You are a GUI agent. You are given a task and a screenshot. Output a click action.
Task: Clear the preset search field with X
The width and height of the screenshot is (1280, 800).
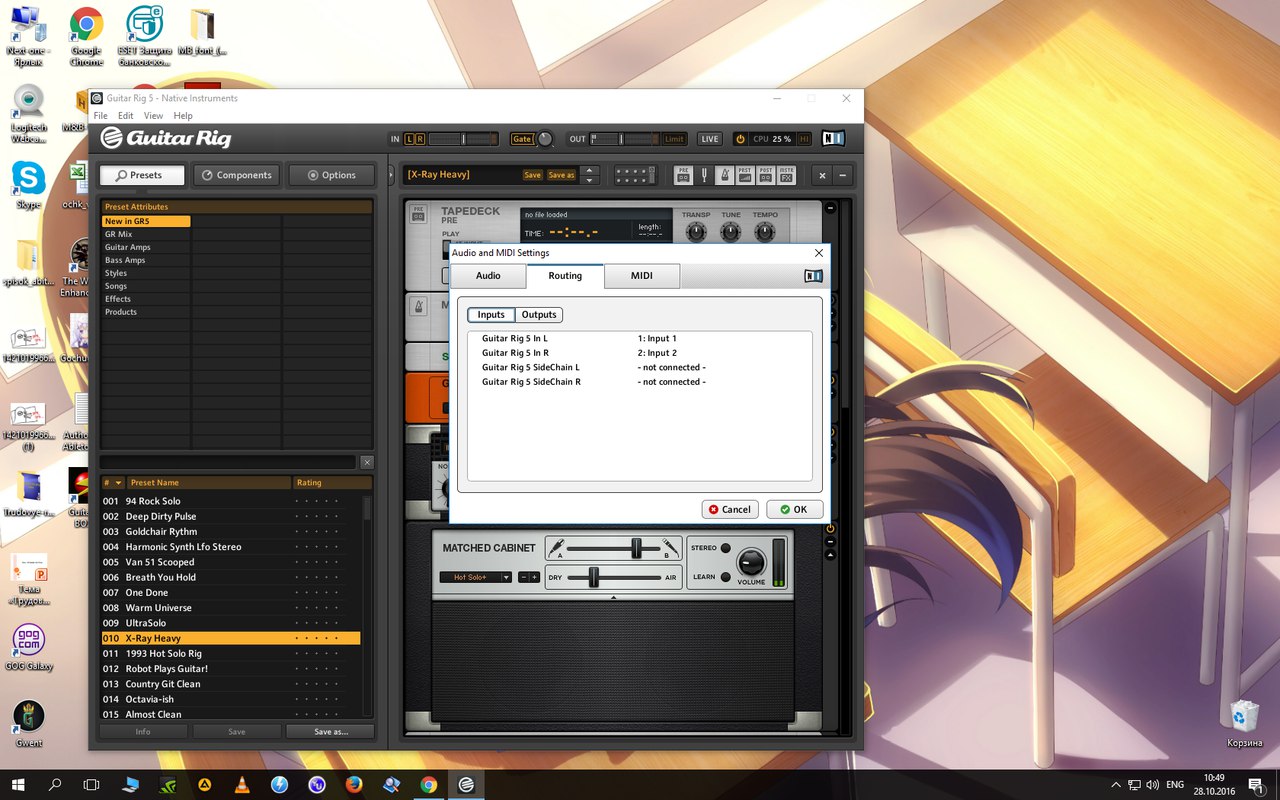367,462
